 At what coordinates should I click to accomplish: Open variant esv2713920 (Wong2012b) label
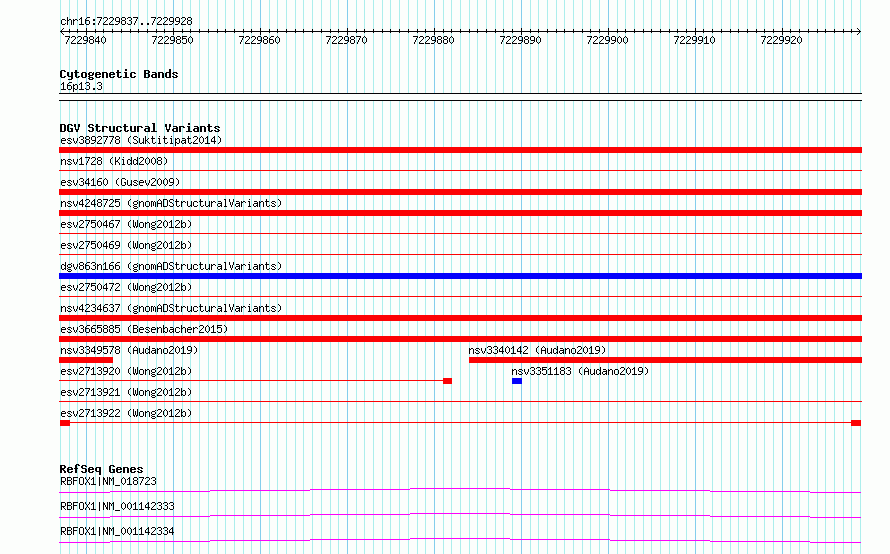126,371
